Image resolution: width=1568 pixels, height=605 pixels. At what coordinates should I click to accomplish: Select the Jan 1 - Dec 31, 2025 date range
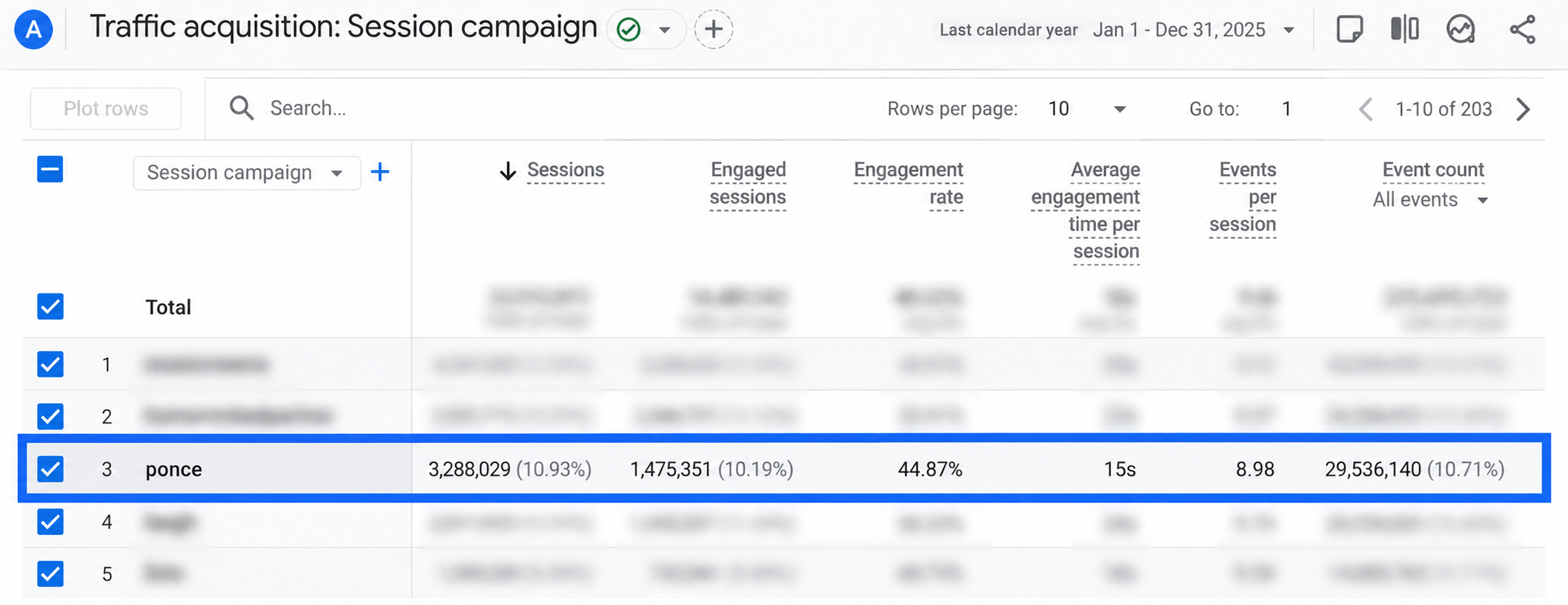[1178, 30]
